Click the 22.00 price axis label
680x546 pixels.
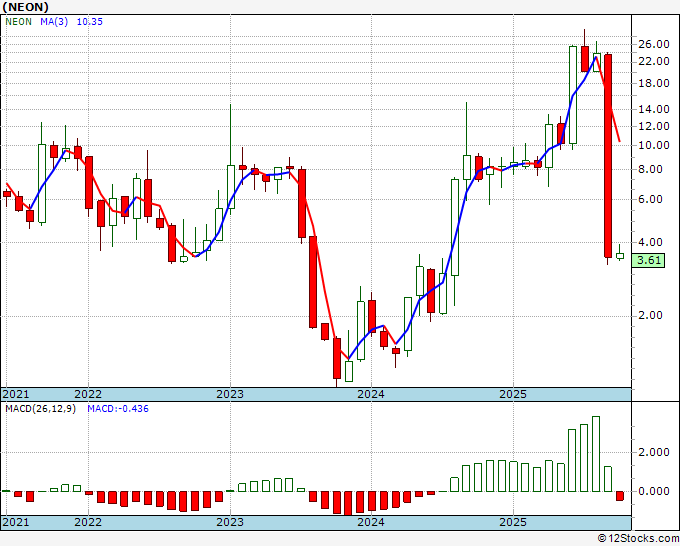(x=654, y=61)
